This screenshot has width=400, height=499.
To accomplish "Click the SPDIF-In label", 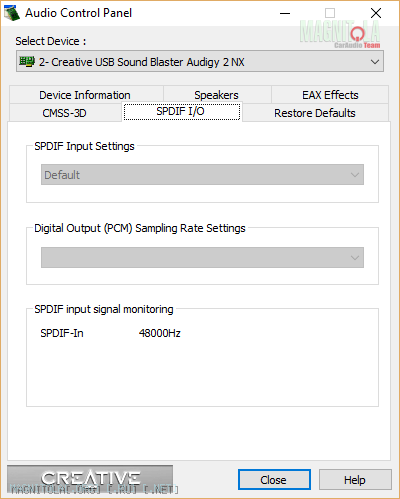I will 62,333.
